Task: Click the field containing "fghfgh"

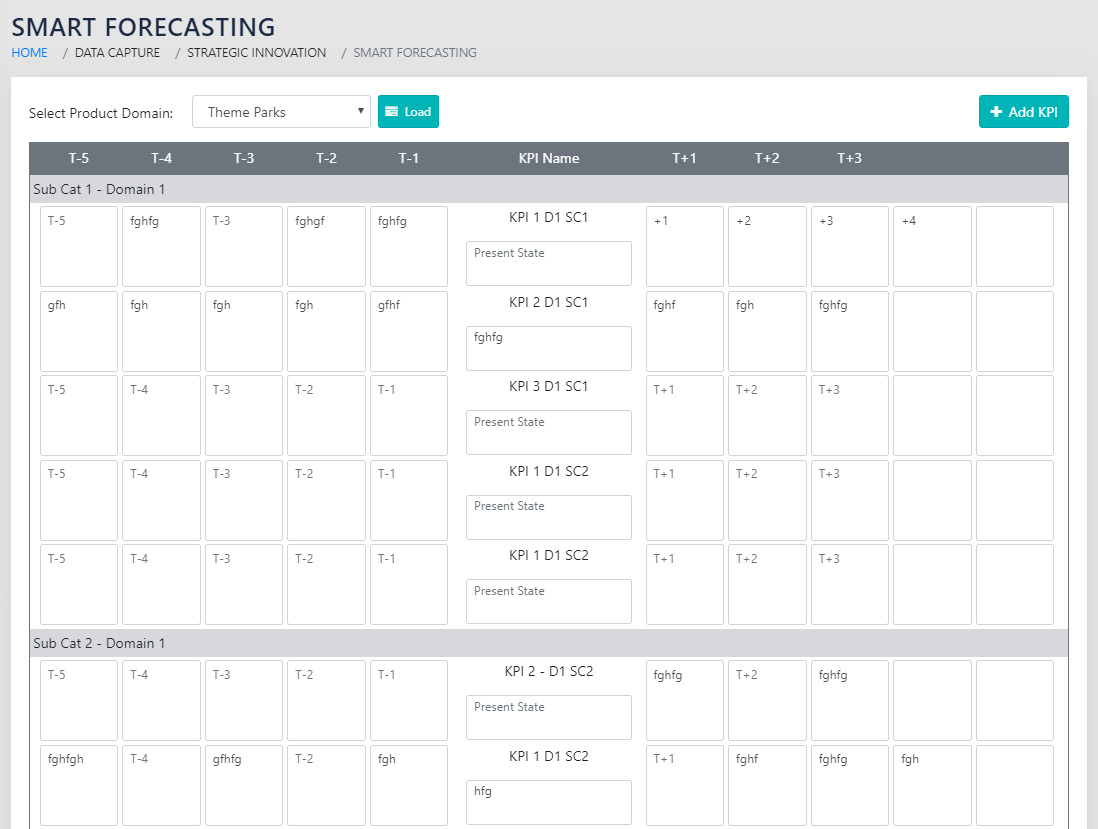Action: click(79, 785)
